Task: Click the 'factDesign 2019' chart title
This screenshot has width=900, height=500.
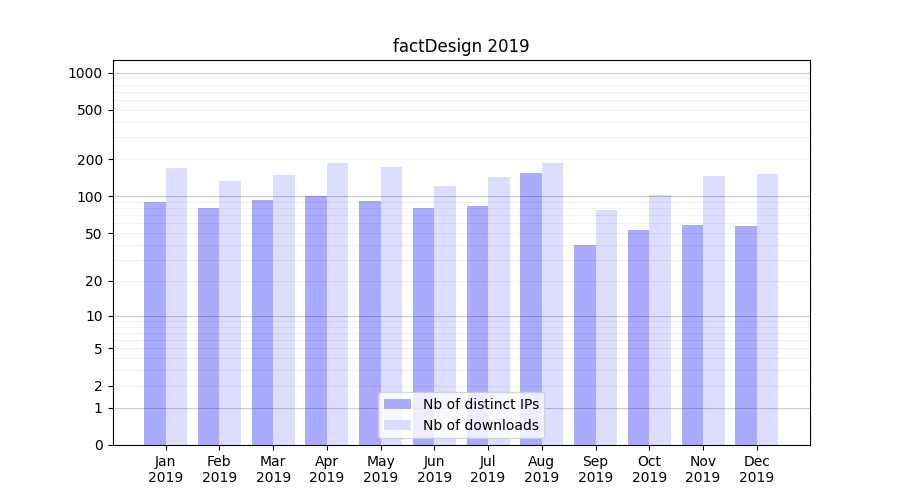Action: tap(461, 46)
